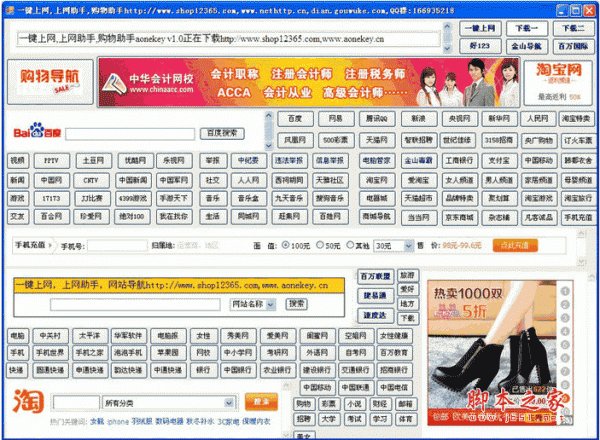Viewport: 600px width, 440px height.
Task: Select the 快递 category
Action: (x=16, y=370)
